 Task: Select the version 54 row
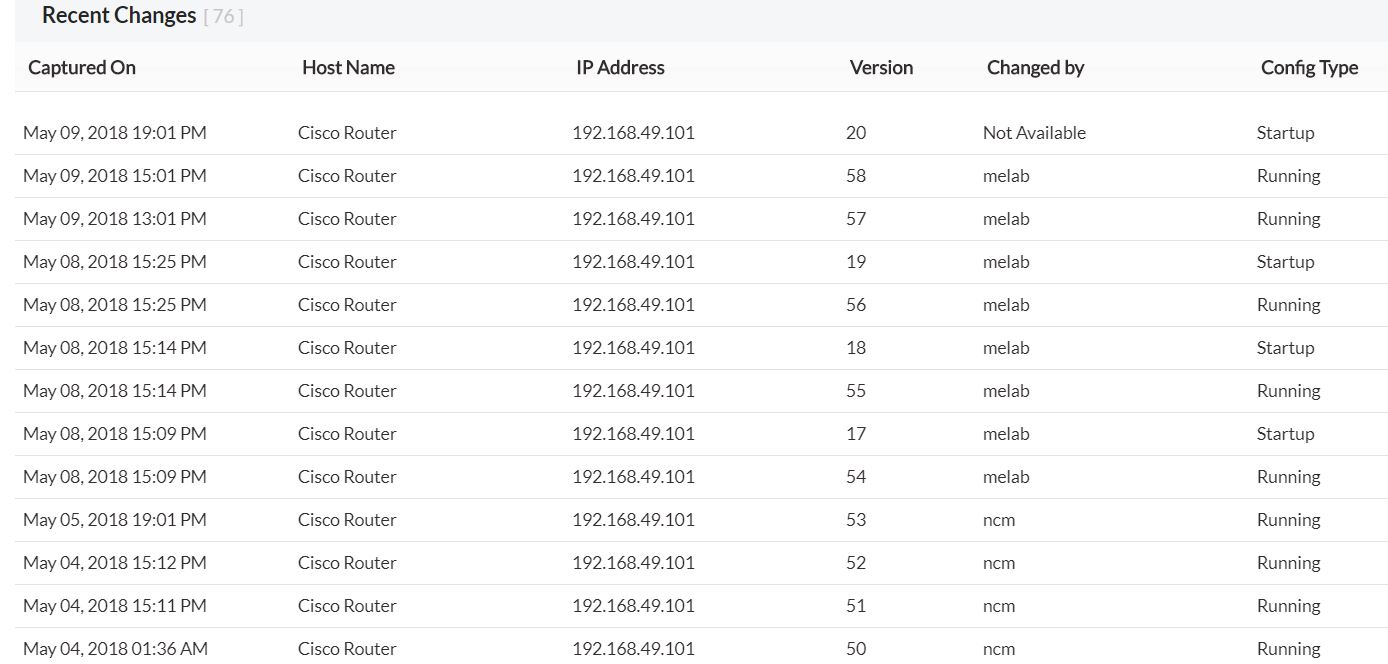[x=856, y=477]
